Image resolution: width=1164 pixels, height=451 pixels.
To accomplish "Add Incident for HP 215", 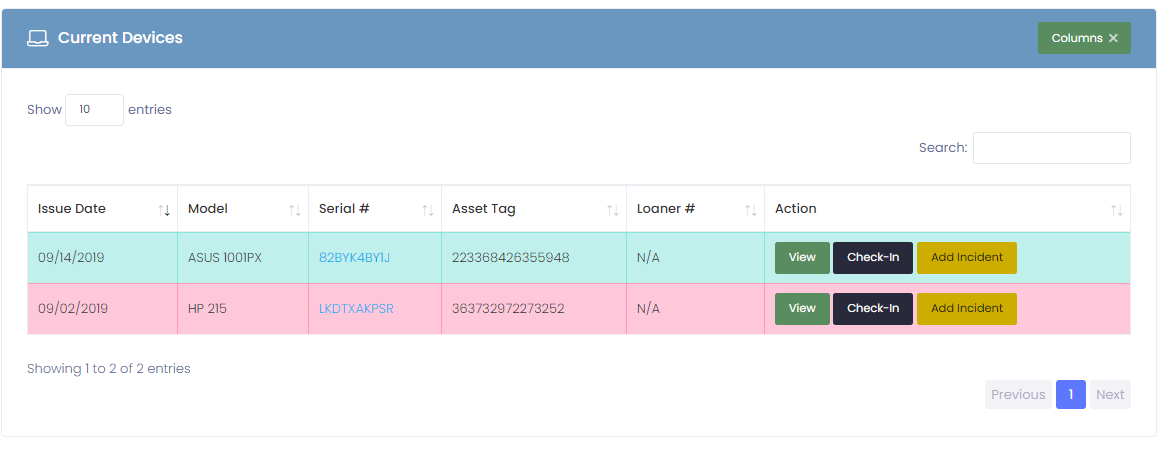I will pos(967,309).
